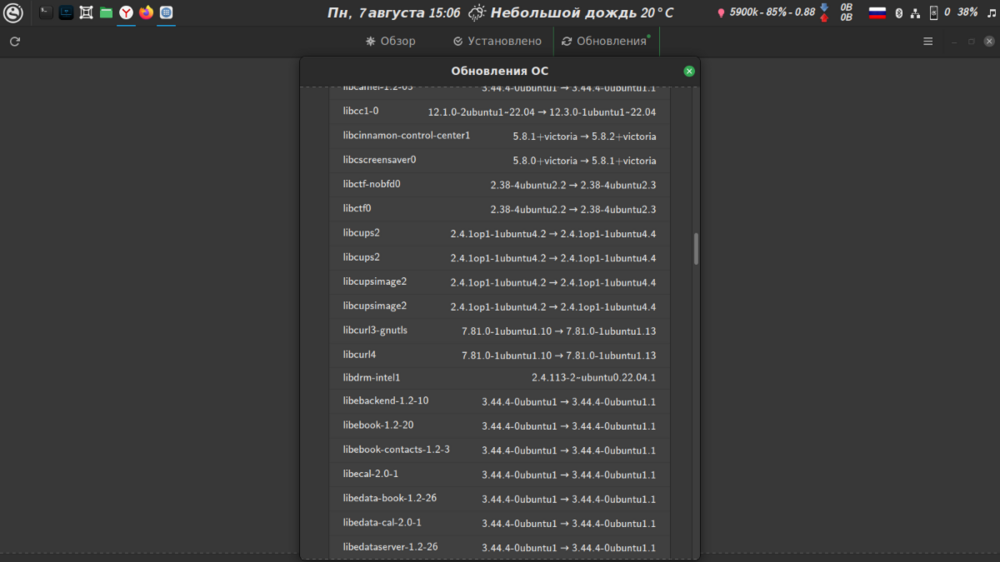
Task: Click the 5900k - 85% - 0.88 readout
Action: tap(772, 12)
